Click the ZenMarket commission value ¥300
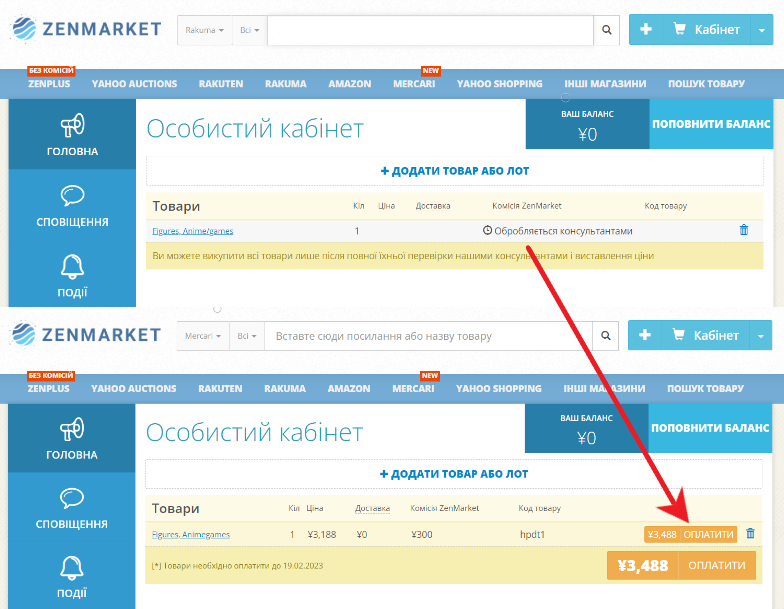Image resolution: width=784 pixels, height=609 pixels. click(422, 534)
